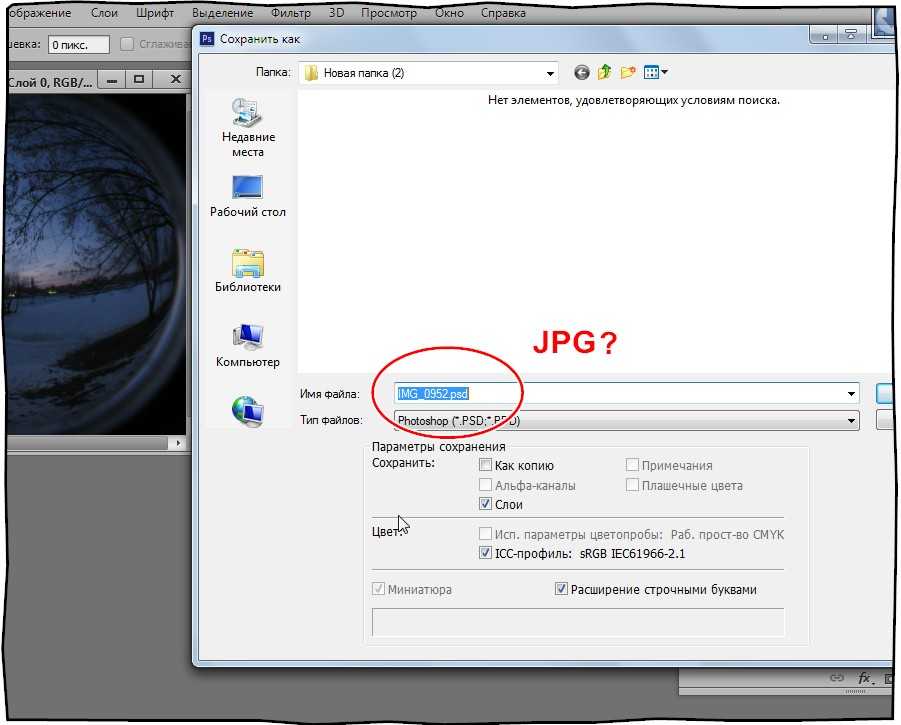Click the fisheye image canvas
Screen dimensions: 901x725
click(96, 264)
